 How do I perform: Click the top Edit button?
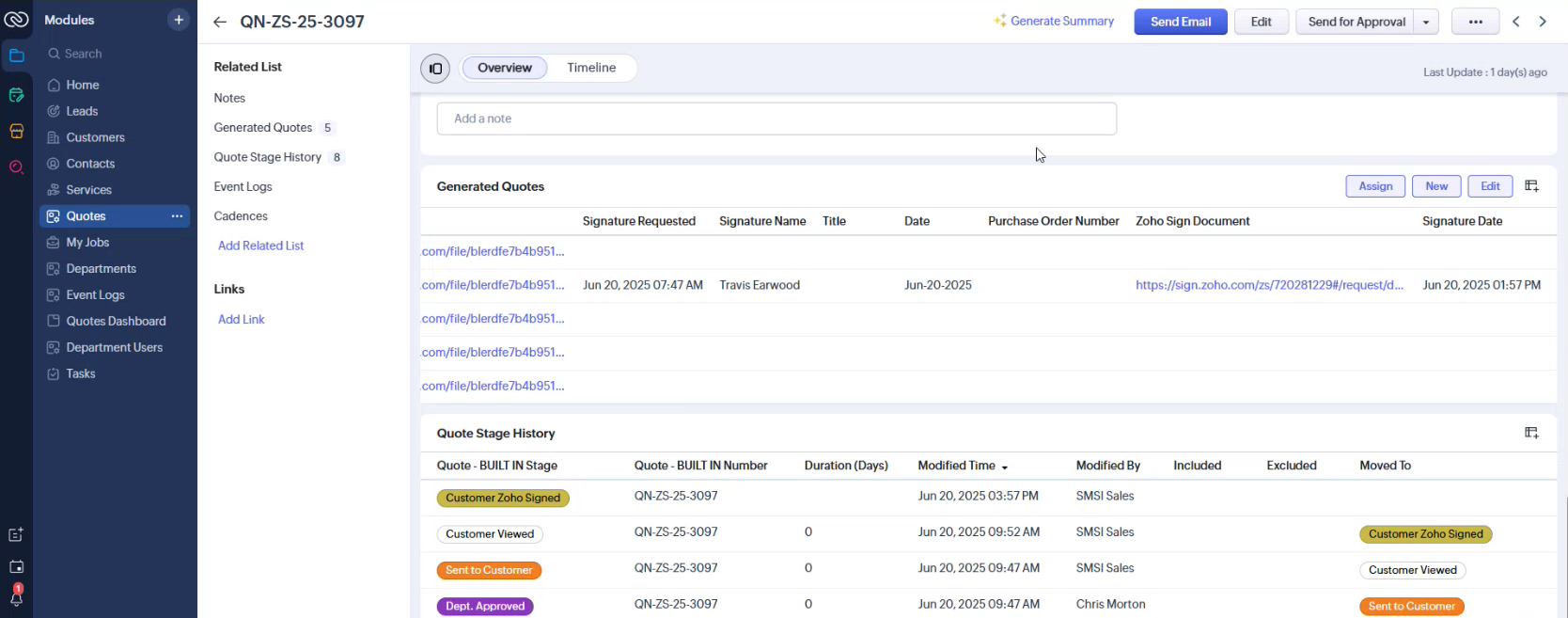[1262, 22]
